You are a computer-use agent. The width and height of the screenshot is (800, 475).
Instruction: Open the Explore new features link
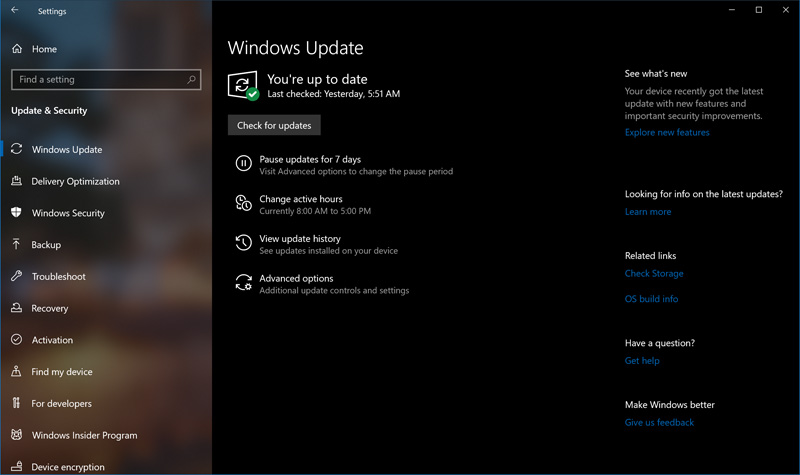coord(667,132)
